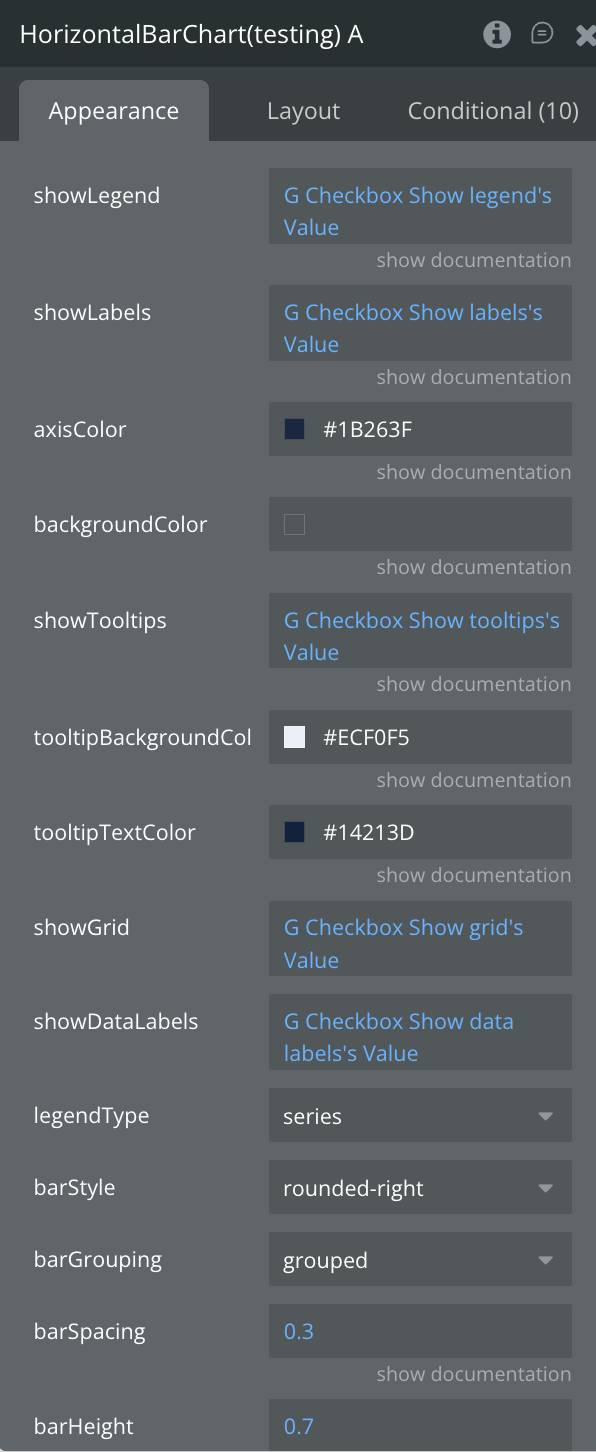Image resolution: width=596 pixels, height=1452 pixels.
Task: Show documentation under barSpacing
Action: pos(474,1374)
